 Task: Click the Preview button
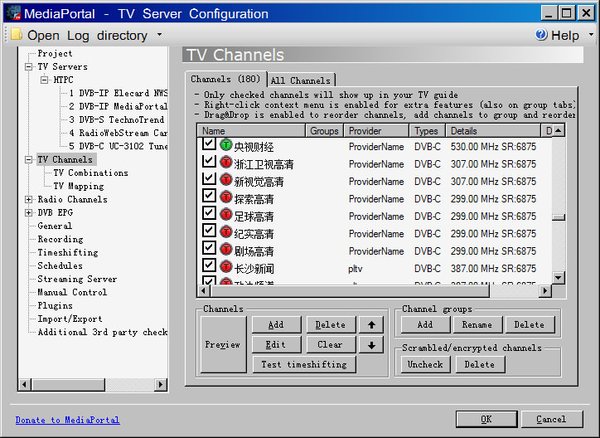[223, 344]
